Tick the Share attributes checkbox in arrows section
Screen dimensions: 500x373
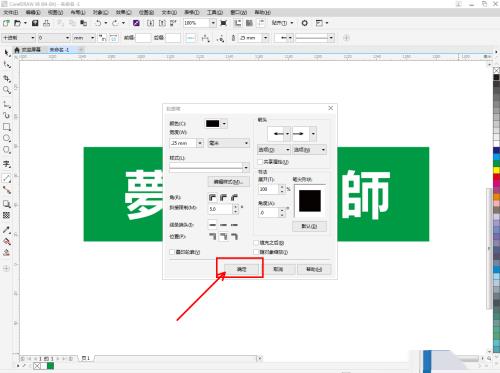coord(260,162)
